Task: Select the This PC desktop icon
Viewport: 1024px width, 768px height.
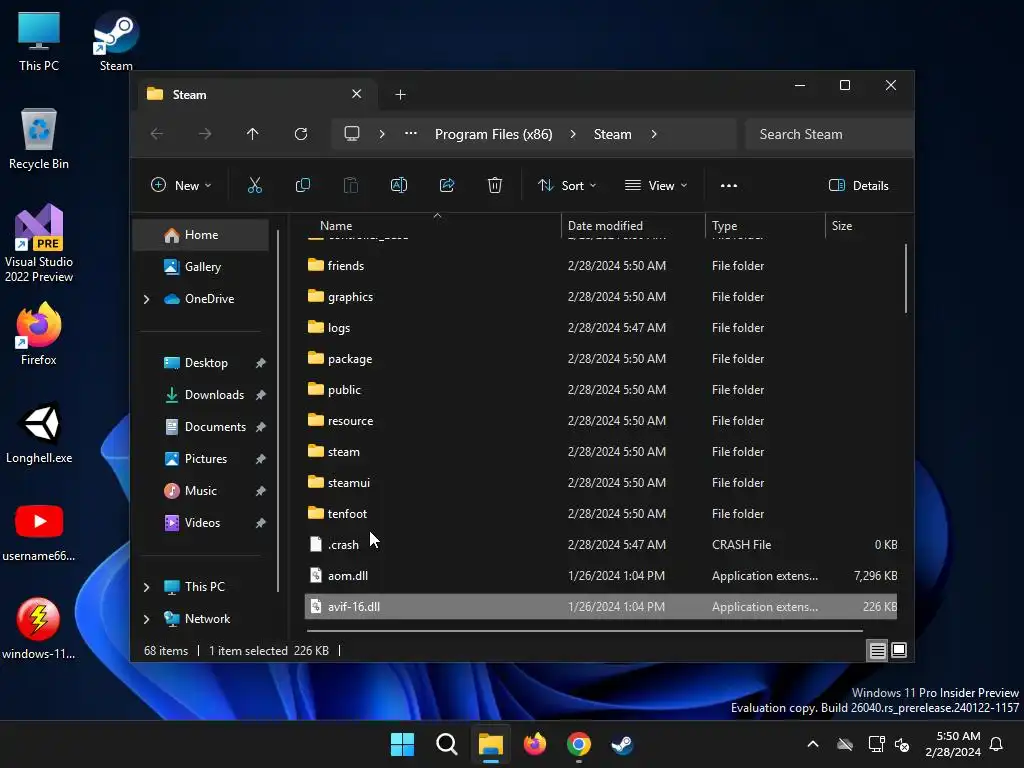Action: (39, 41)
